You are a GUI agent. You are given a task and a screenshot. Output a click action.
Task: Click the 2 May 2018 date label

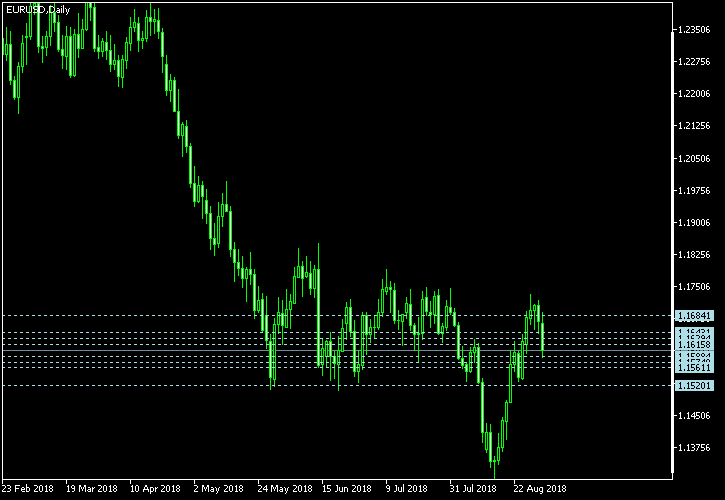[x=218, y=488]
